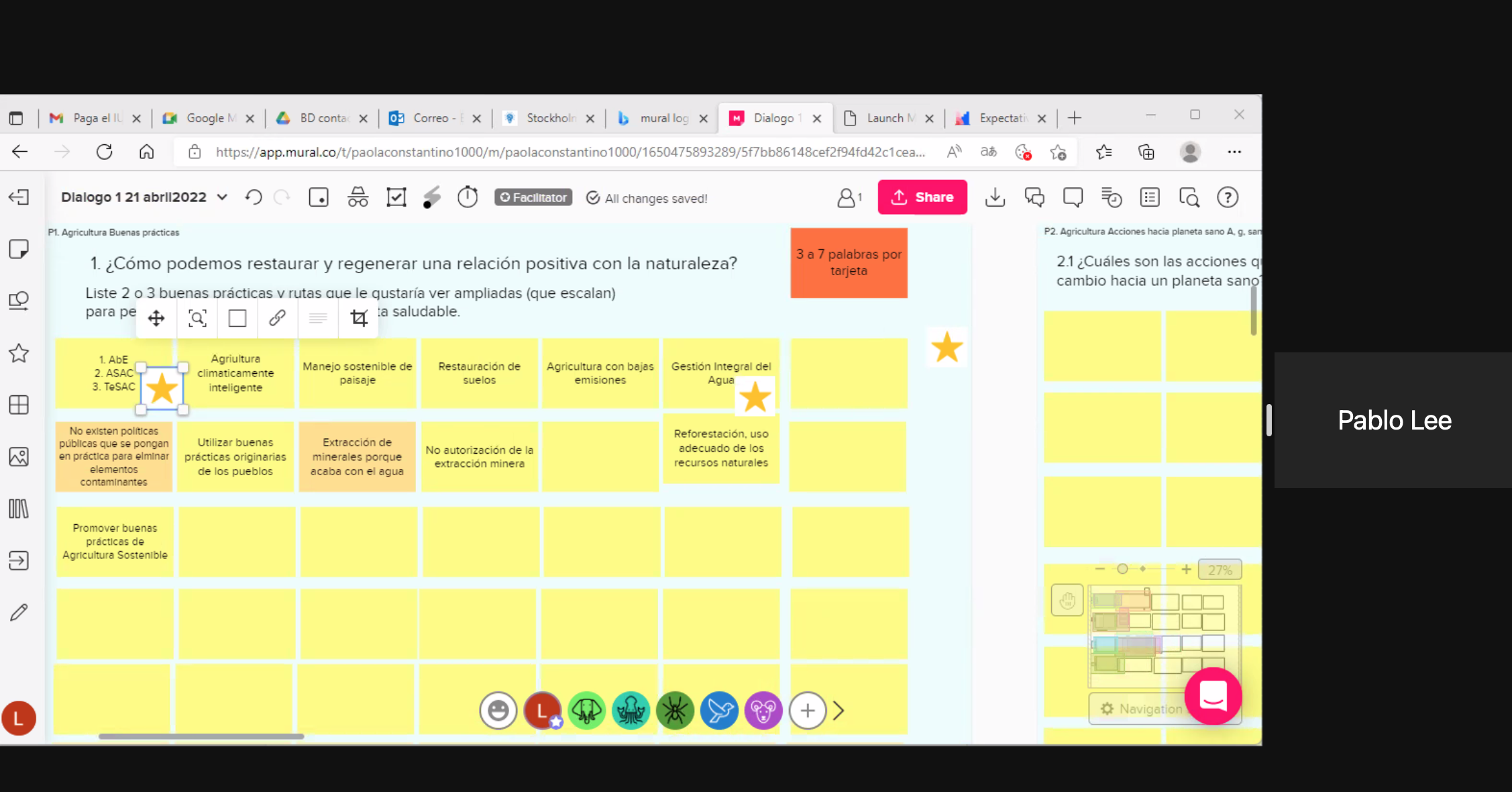1512x792 pixels.
Task: Open the help question mark icon
Action: point(1228,197)
